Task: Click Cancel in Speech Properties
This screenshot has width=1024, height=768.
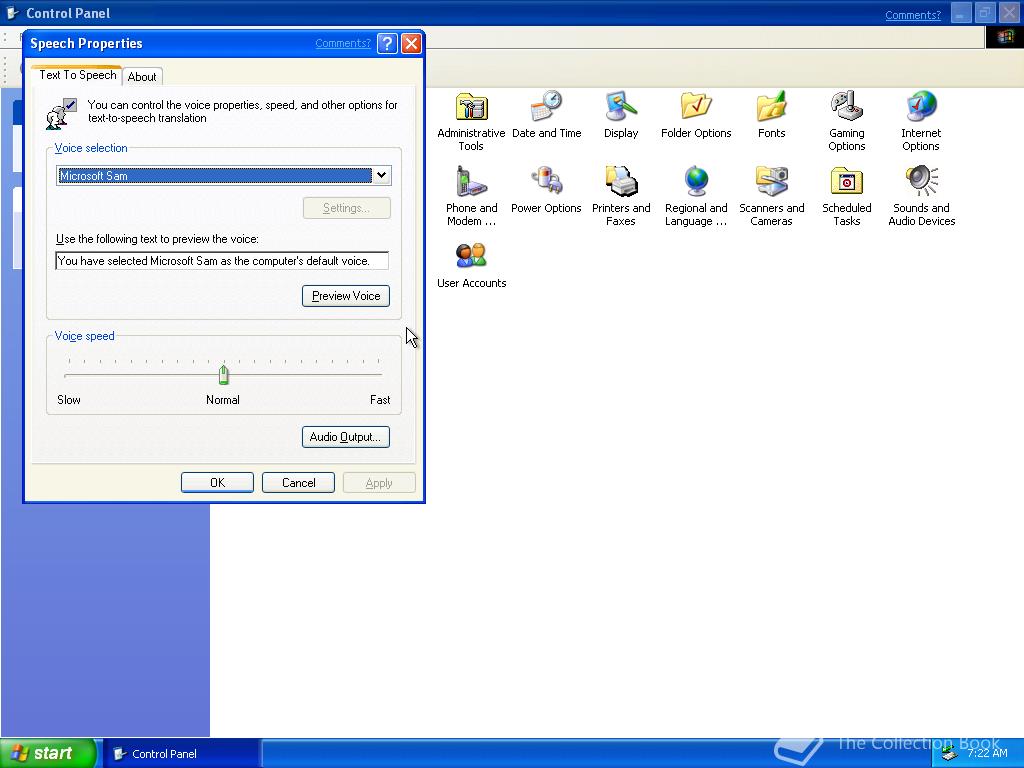Action: pos(298,483)
